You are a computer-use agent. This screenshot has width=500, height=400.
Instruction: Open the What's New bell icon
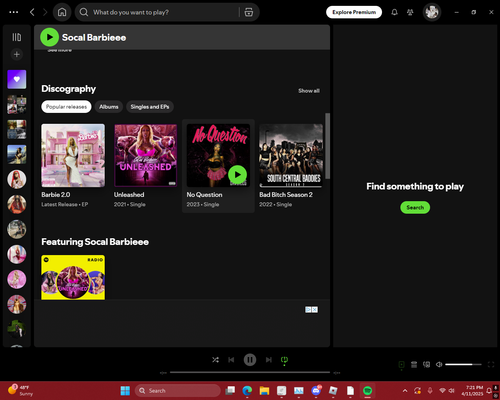pyautogui.click(x=394, y=12)
